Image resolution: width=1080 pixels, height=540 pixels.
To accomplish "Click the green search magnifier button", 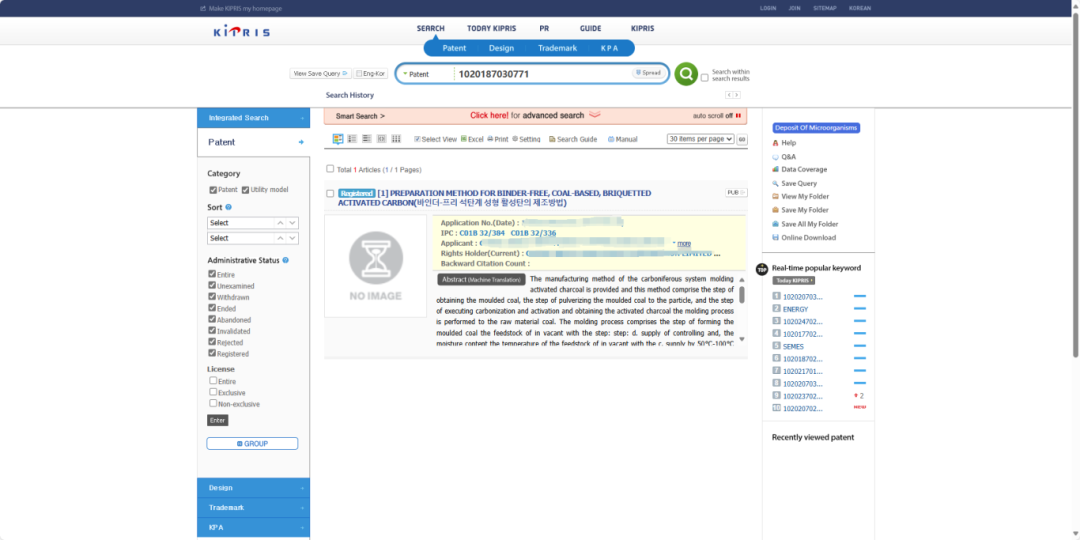I will click(686, 74).
